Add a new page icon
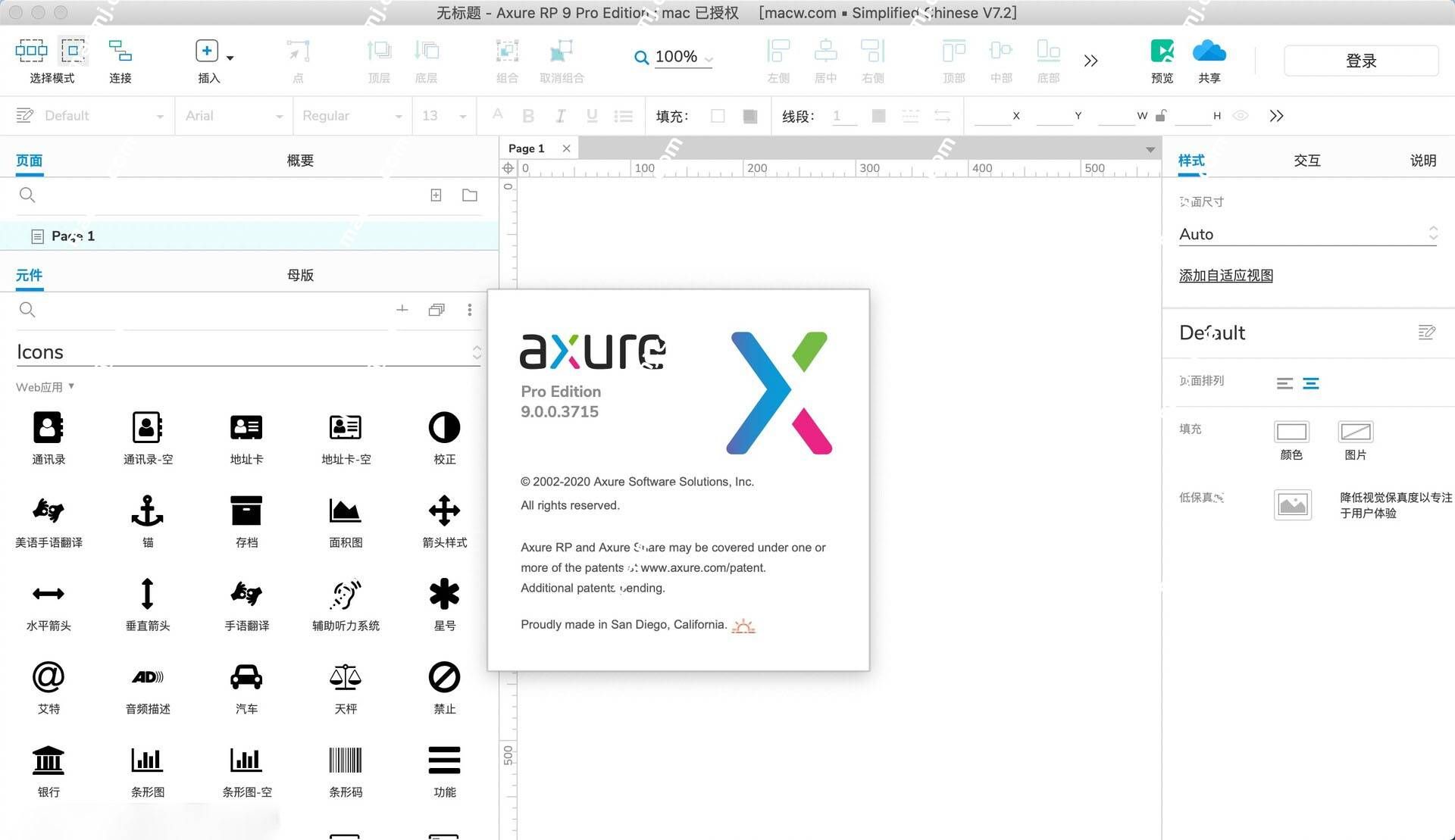1455x840 pixels. [x=436, y=195]
